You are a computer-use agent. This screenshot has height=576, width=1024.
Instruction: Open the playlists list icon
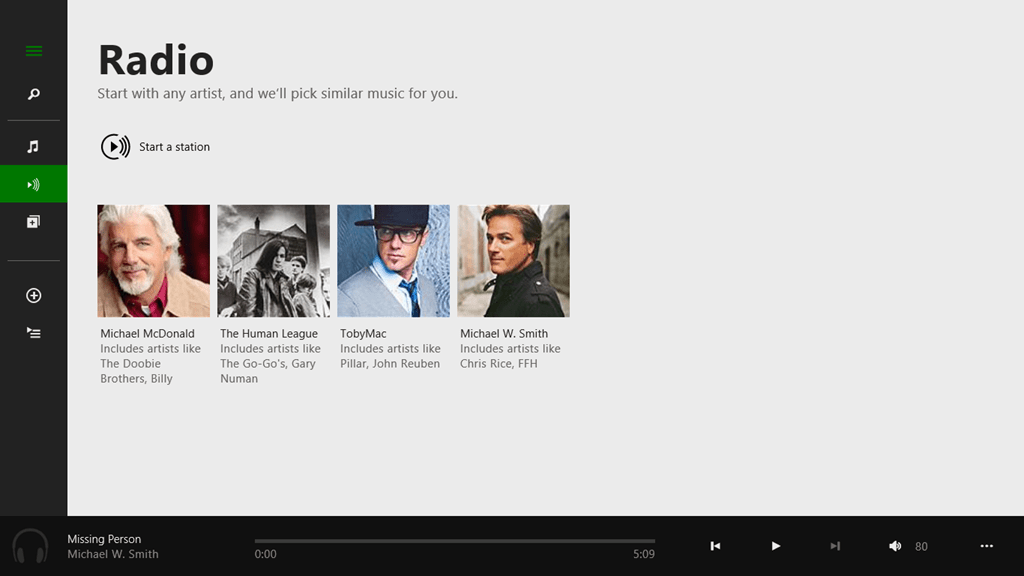coord(33,333)
